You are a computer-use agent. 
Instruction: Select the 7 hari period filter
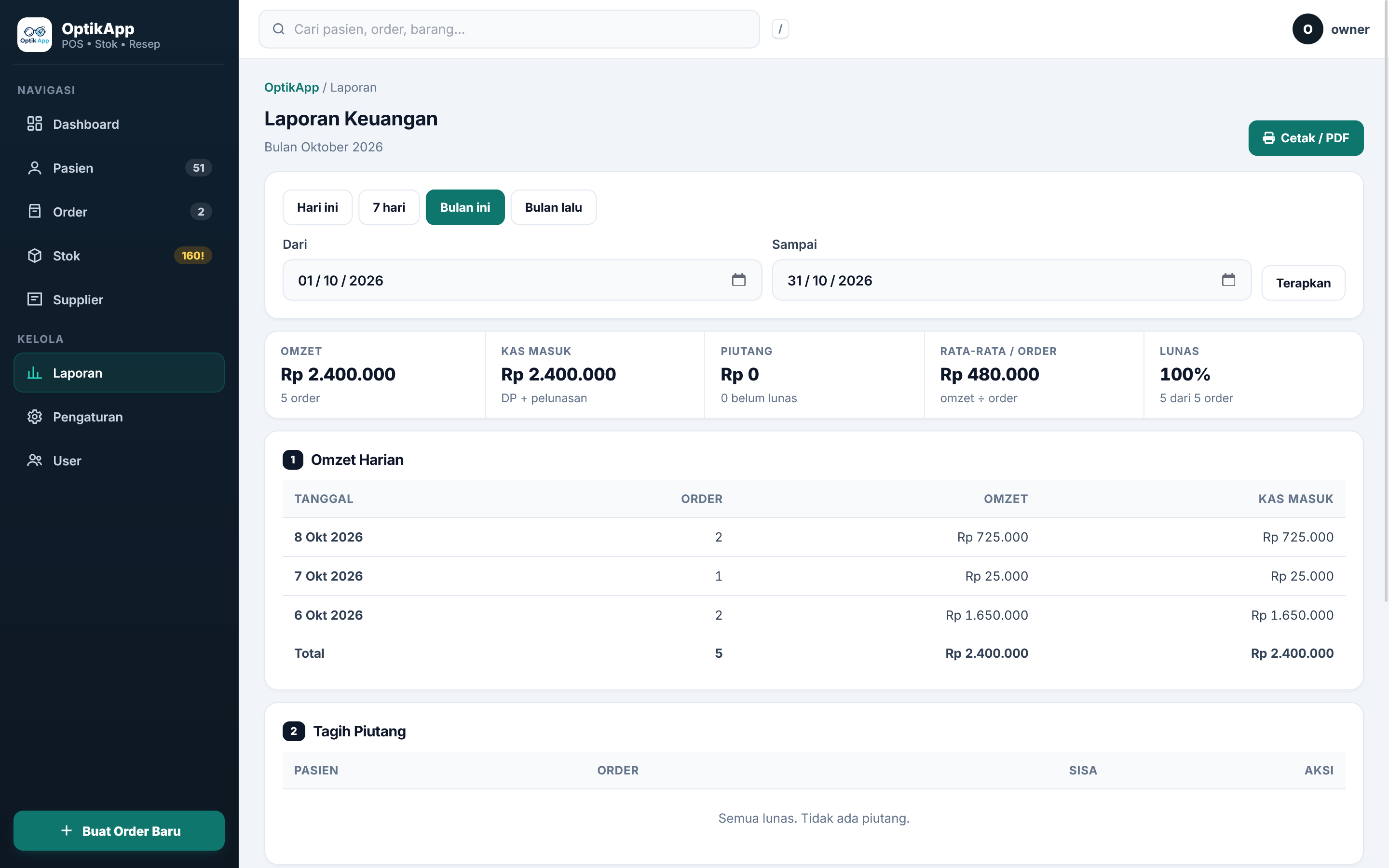click(x=389, y=207)
